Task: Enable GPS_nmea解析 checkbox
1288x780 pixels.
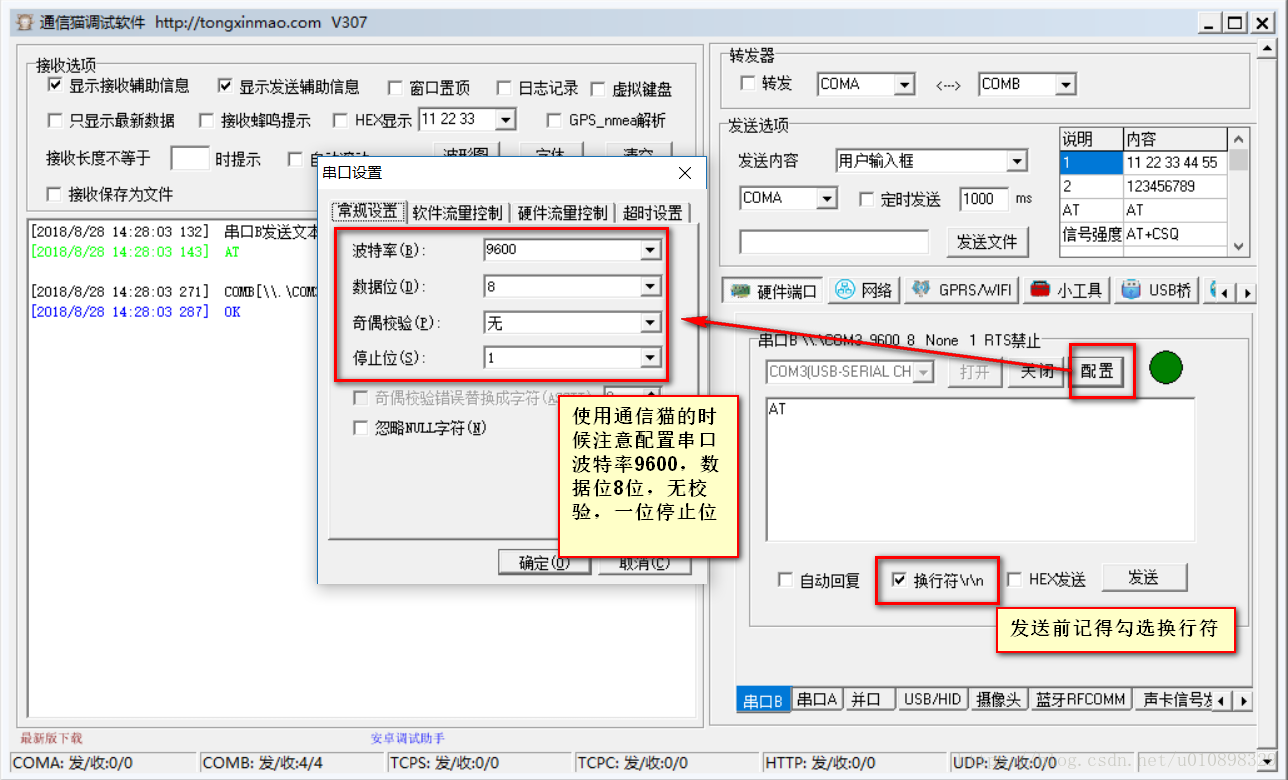Action: 553,121
